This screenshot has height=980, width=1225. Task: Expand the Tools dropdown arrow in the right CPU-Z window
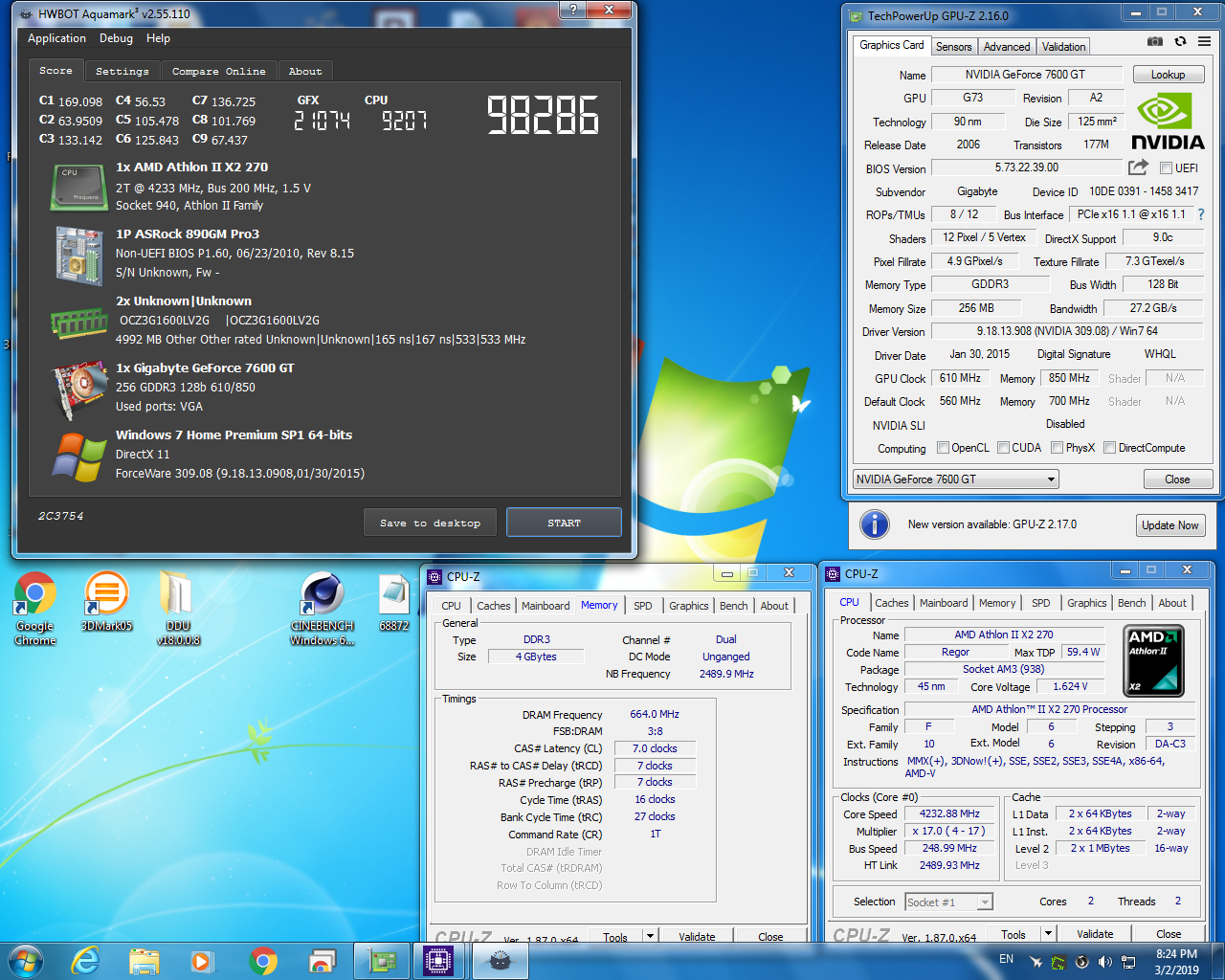coord(1048,934)
